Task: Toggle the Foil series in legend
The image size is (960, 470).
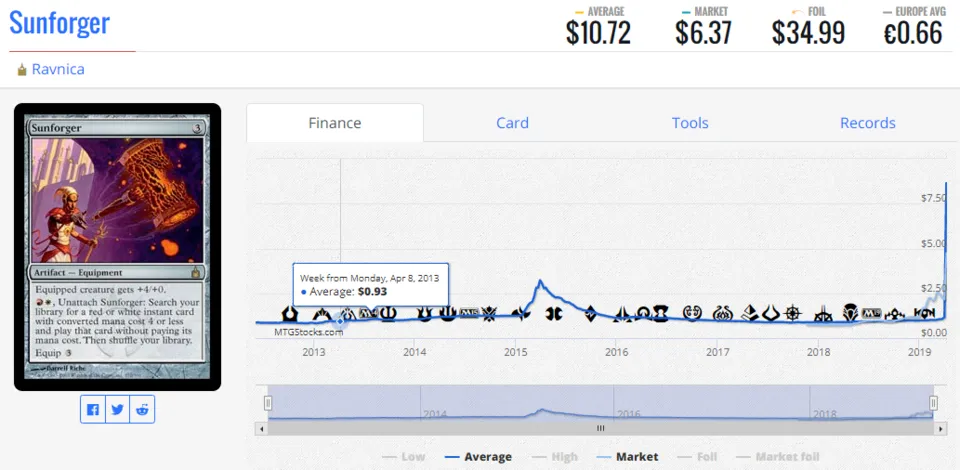Action: click(x=698, y=457)
